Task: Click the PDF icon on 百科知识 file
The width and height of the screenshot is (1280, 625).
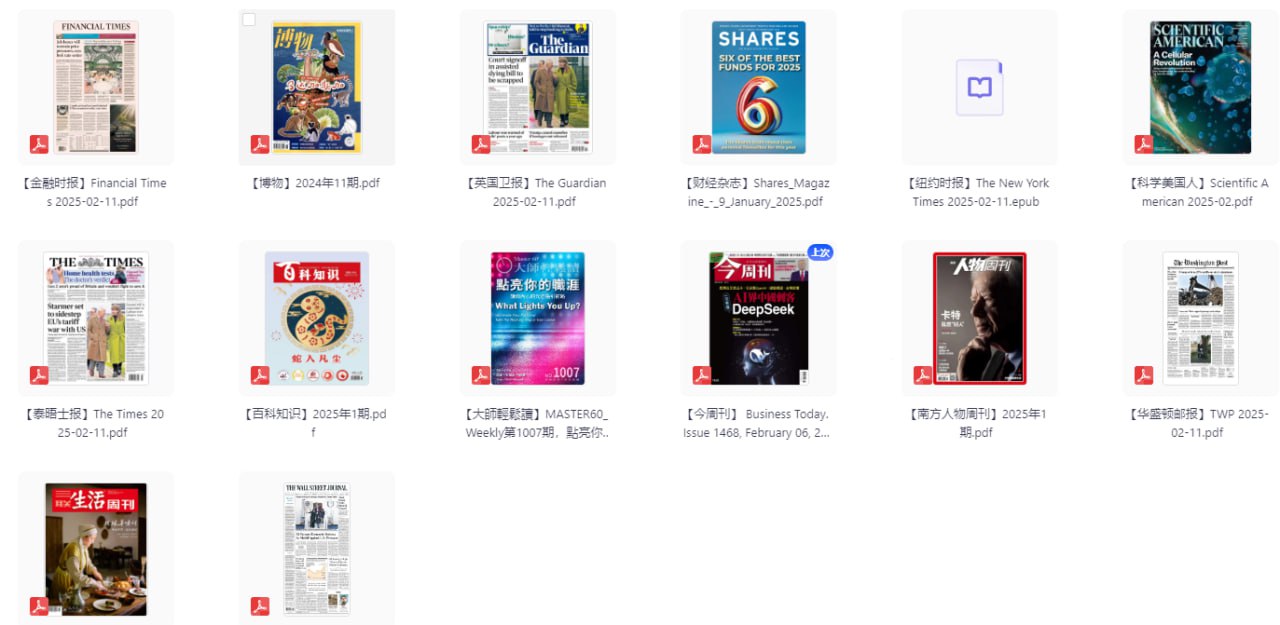Action: pyautogui.click(x=260, y=375)
